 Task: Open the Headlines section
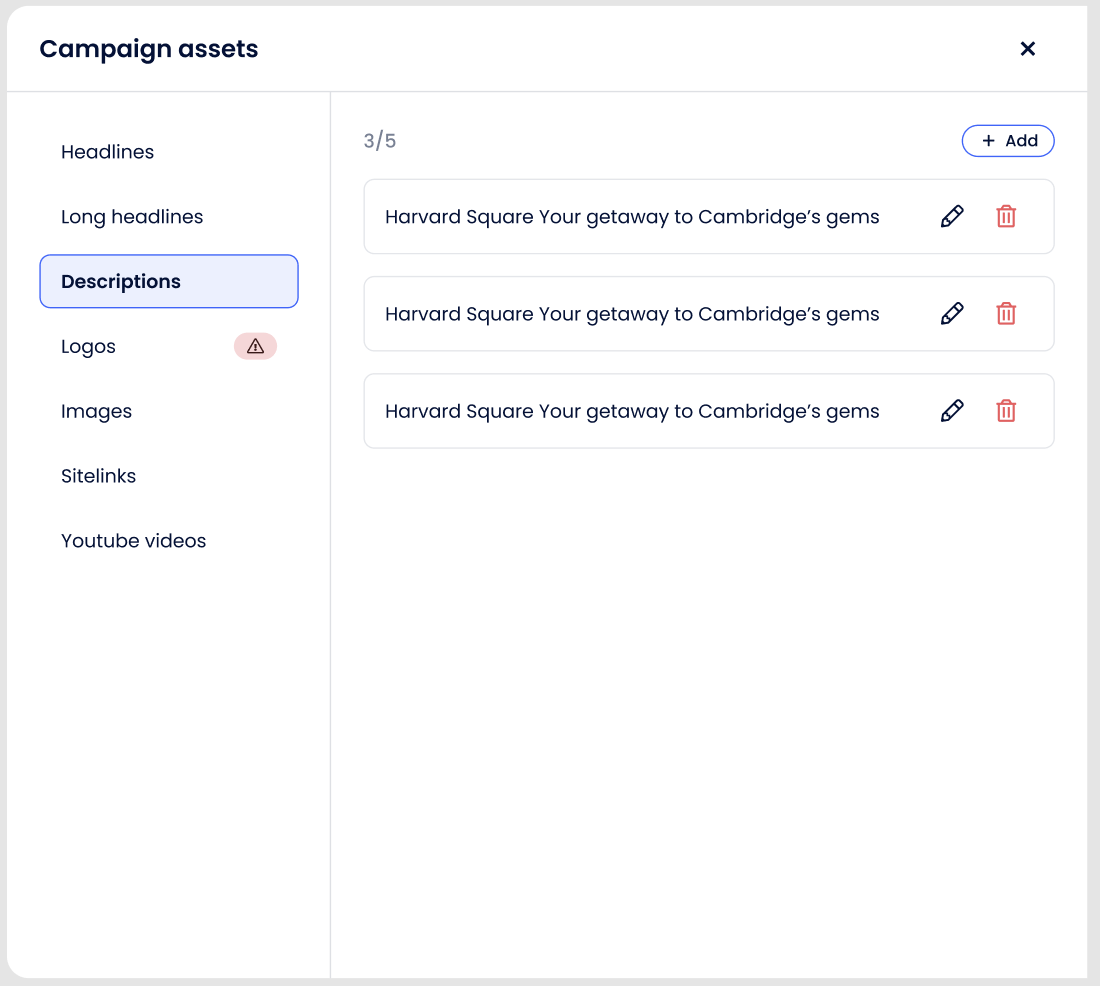pos(108,152)
